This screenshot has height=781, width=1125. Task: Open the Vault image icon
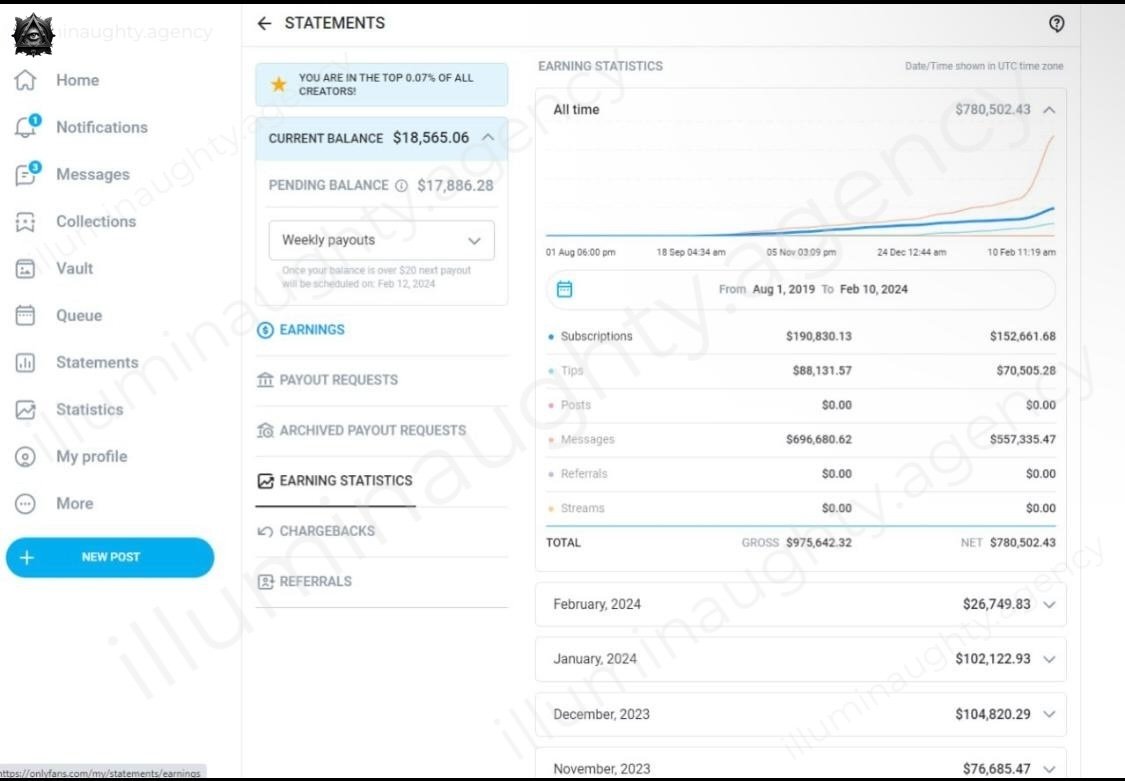[x=25, y=269]
